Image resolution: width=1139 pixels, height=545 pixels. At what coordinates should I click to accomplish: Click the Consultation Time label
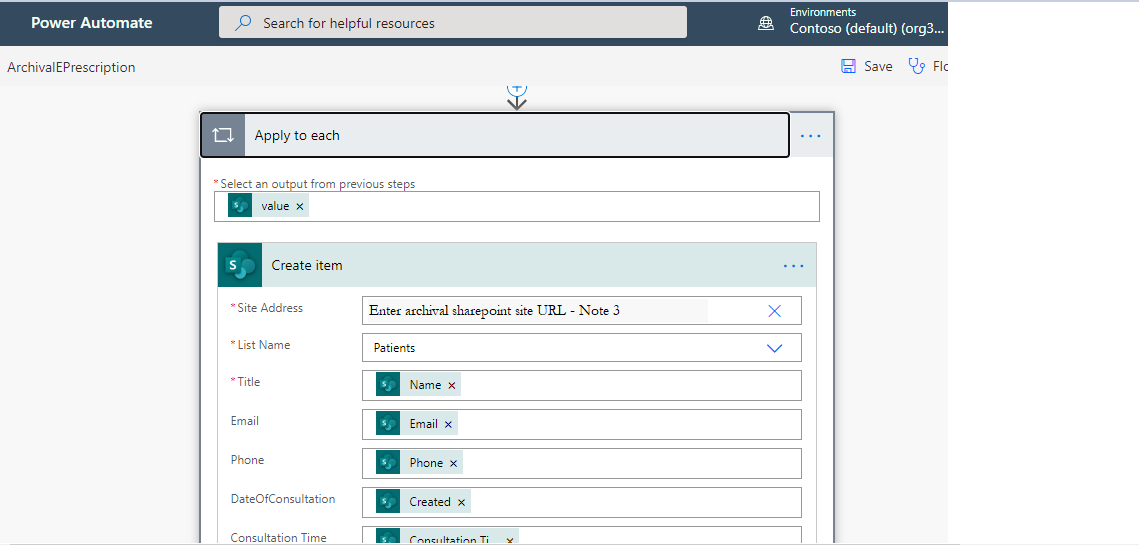279,538
